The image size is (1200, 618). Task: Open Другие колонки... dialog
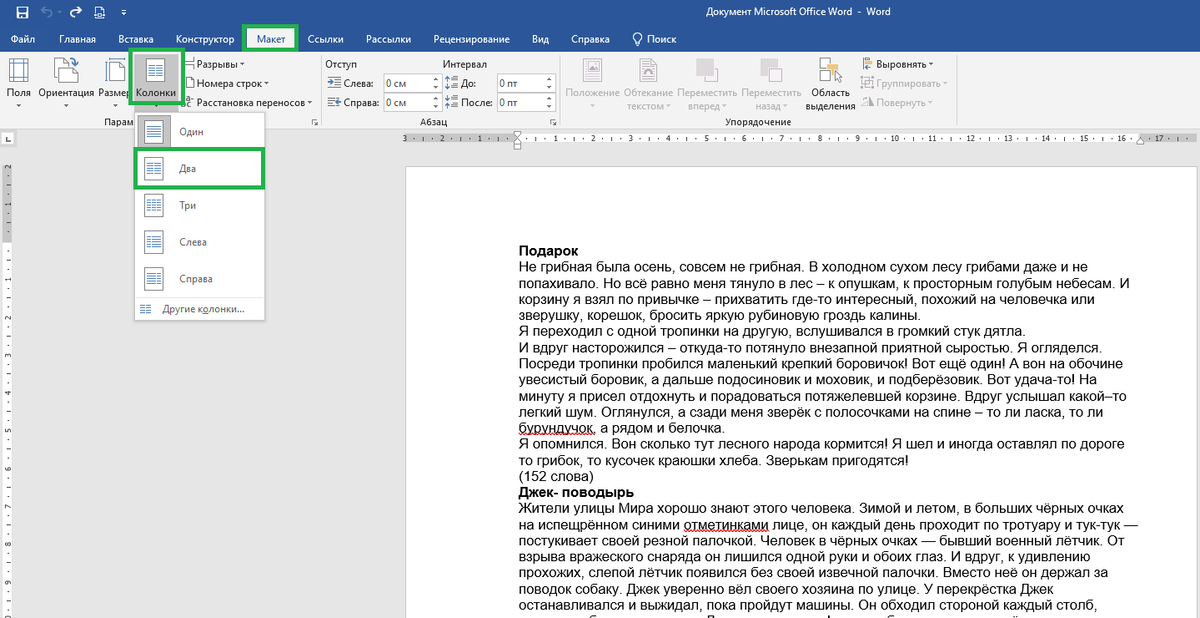199,309
